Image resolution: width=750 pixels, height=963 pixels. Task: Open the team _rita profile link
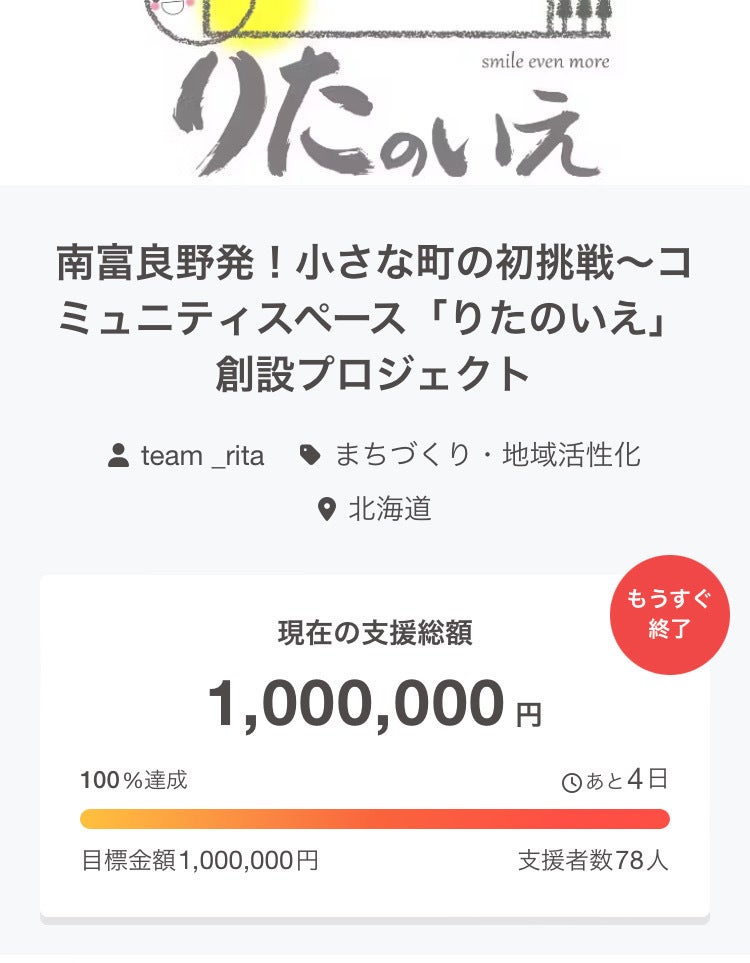click(202, 456)
